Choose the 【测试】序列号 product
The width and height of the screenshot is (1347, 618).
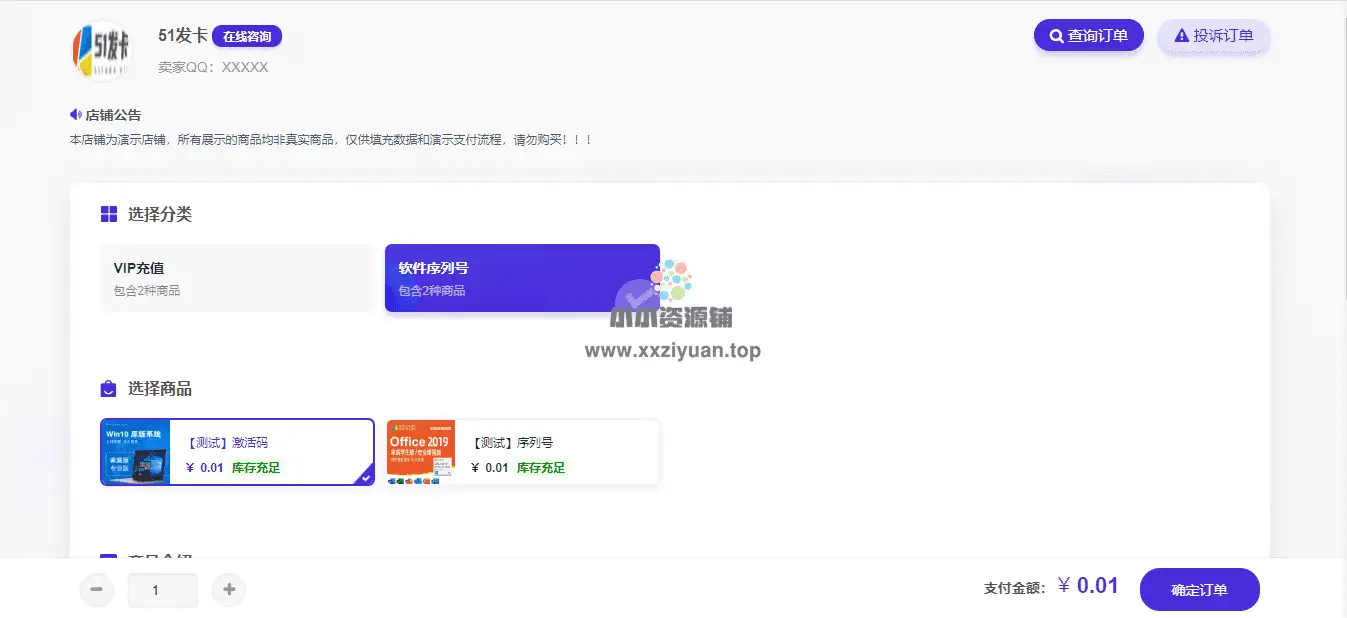point(555,452)
